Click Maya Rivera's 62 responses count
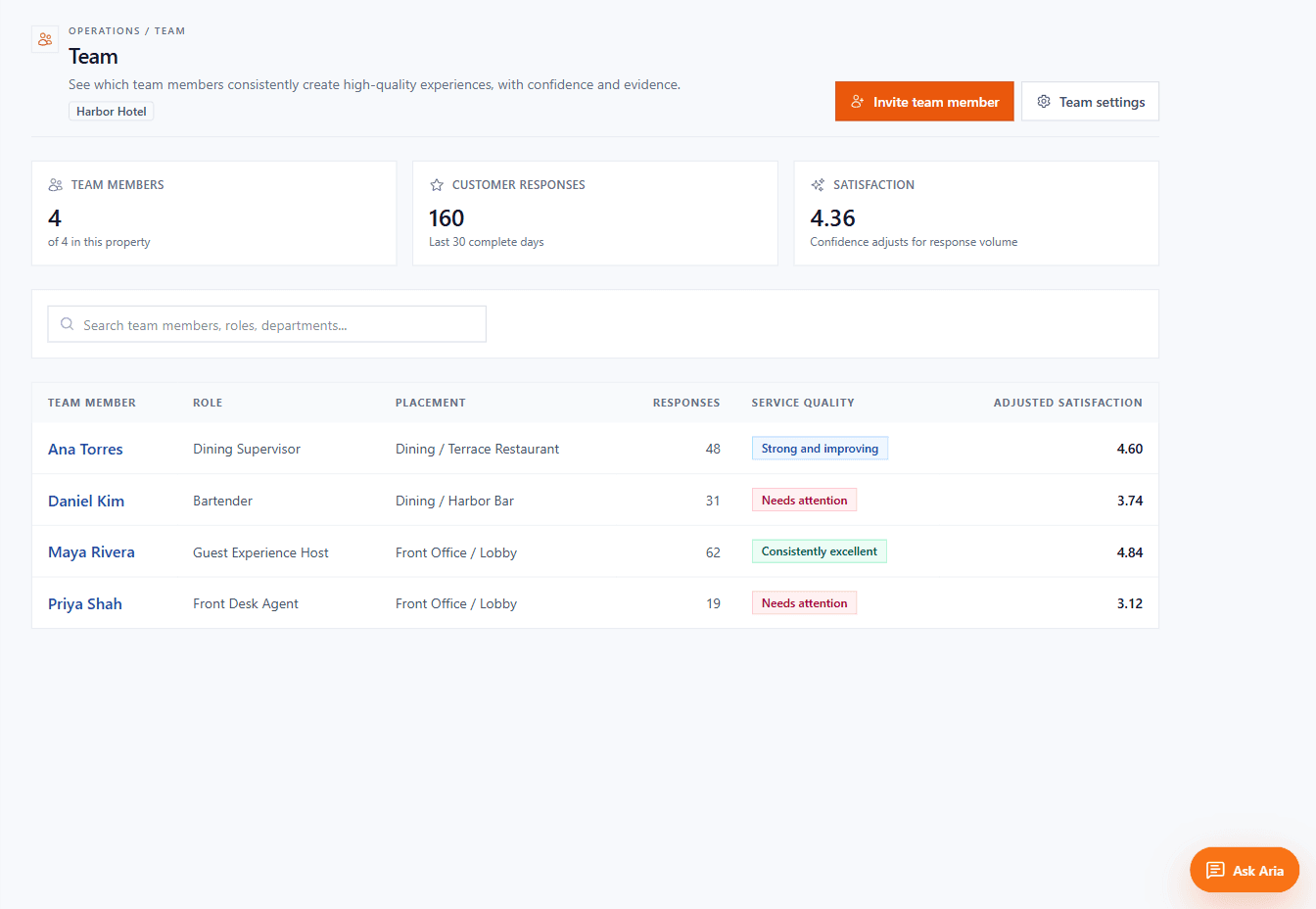 (713, 552)
